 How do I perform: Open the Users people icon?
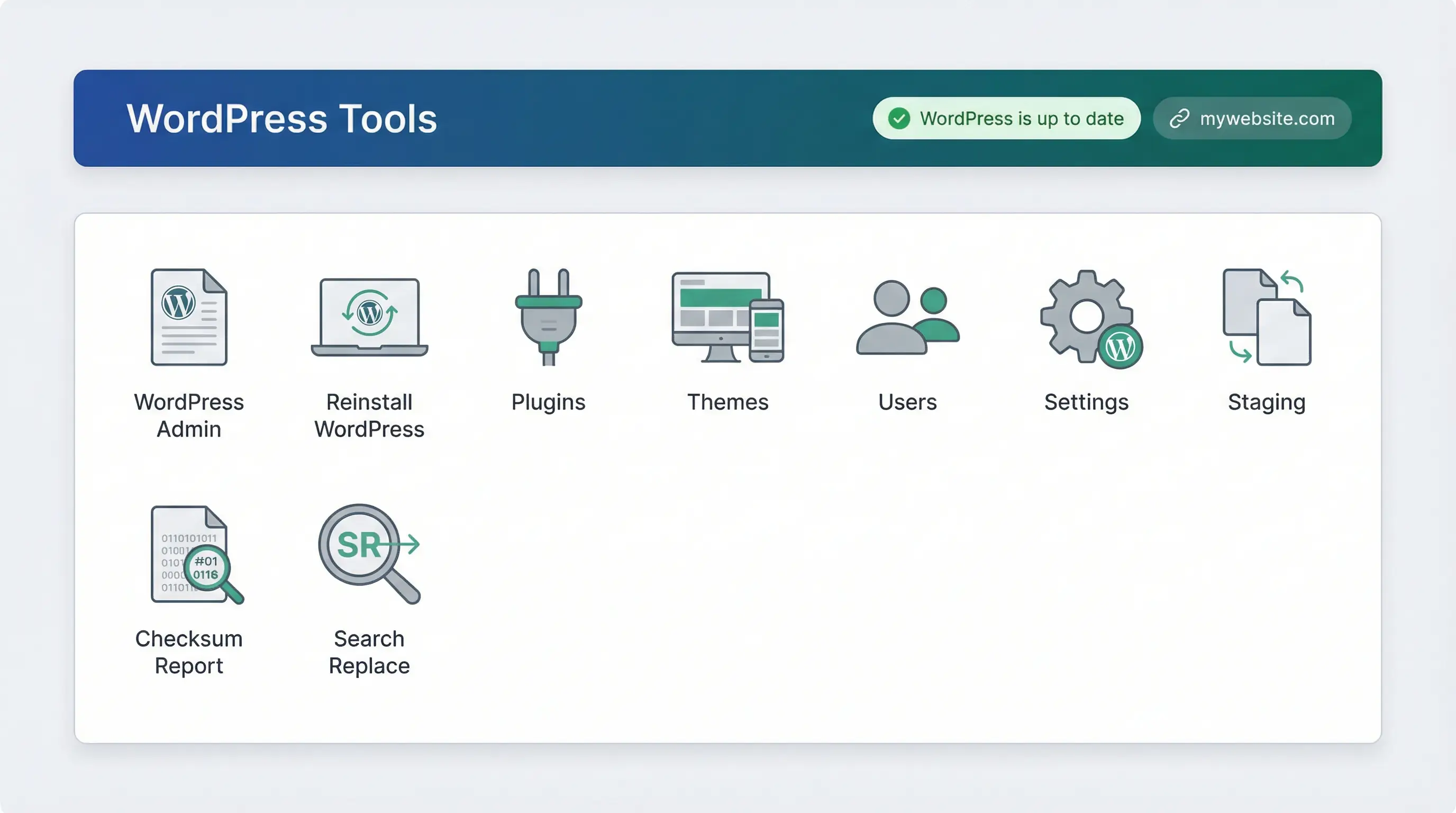click(908, 317)
